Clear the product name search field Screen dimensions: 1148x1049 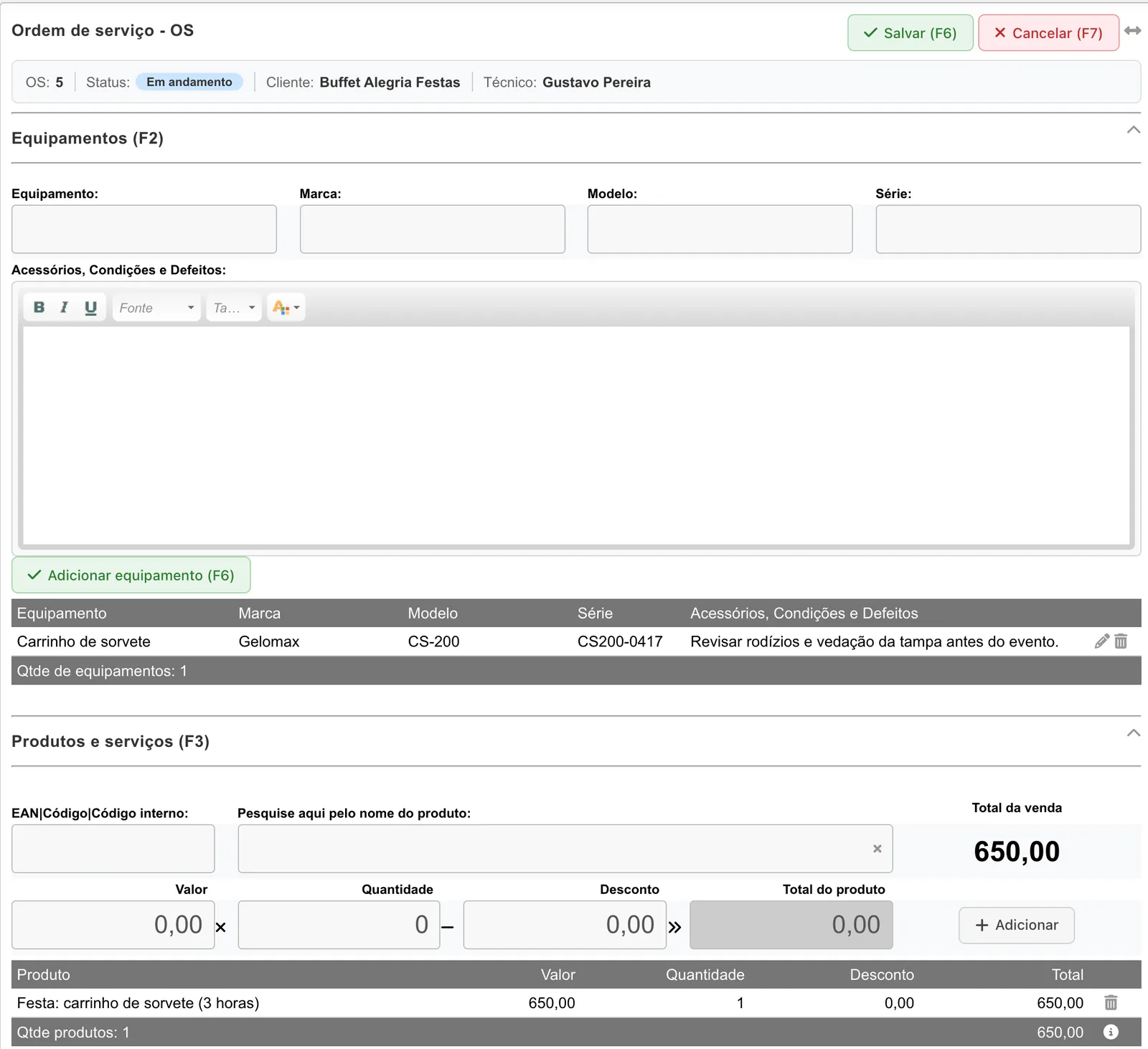[877, 848]
